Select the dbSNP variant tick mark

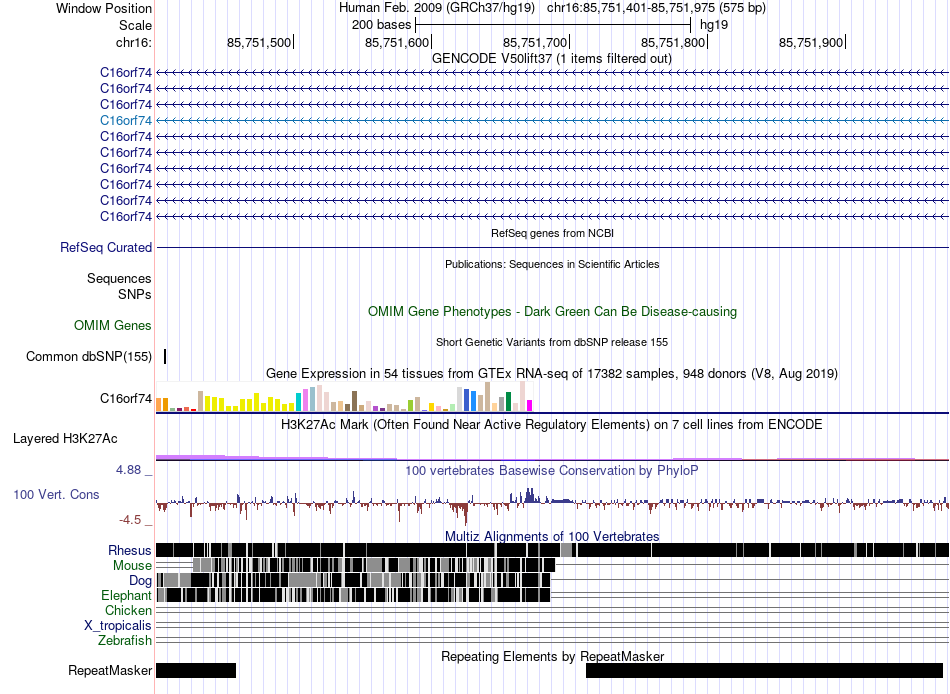pyautogui.click(x=165, y=356)
